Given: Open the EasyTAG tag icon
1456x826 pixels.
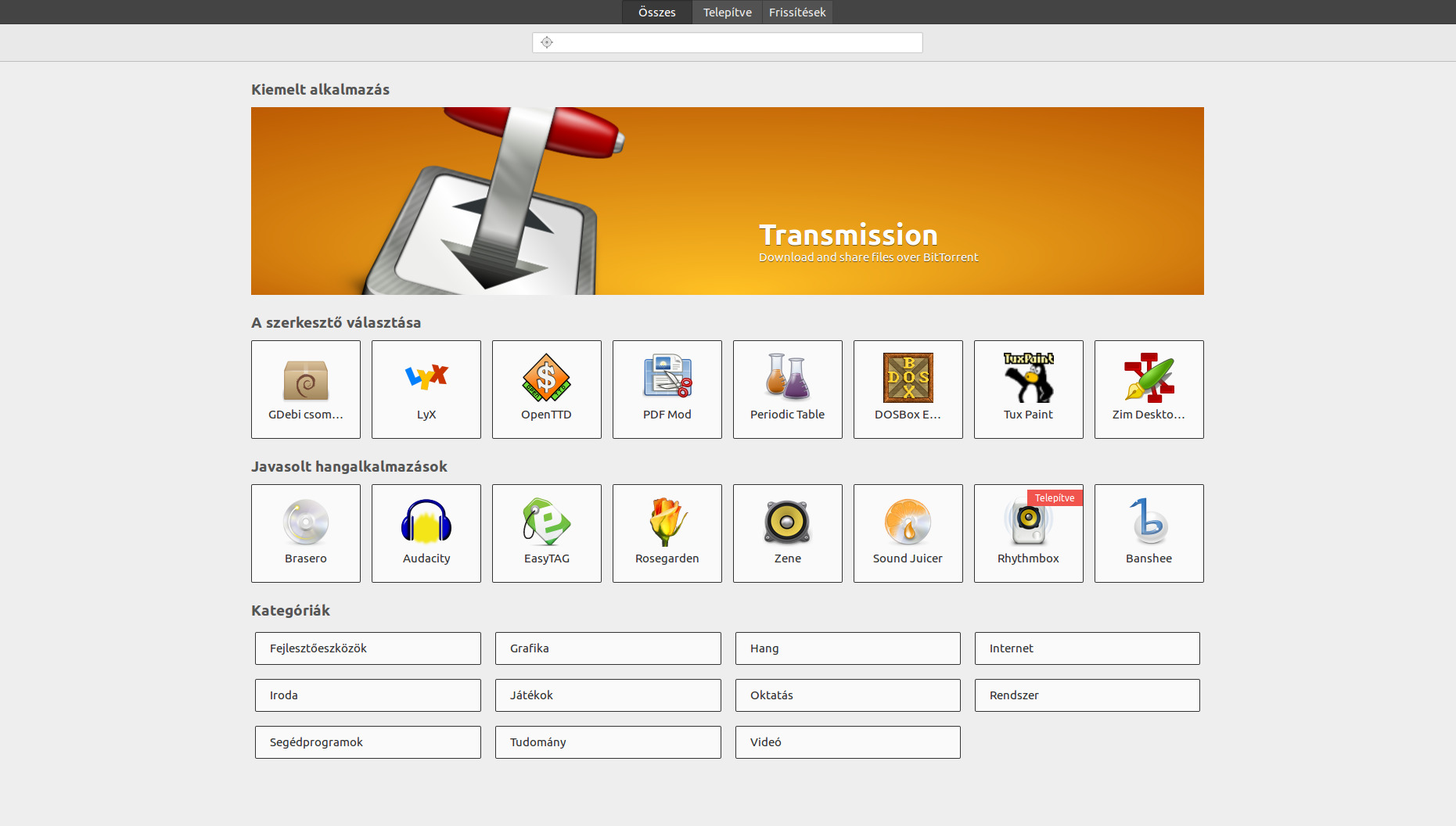Looking at the screenshot, I should (x=547, y=522).
